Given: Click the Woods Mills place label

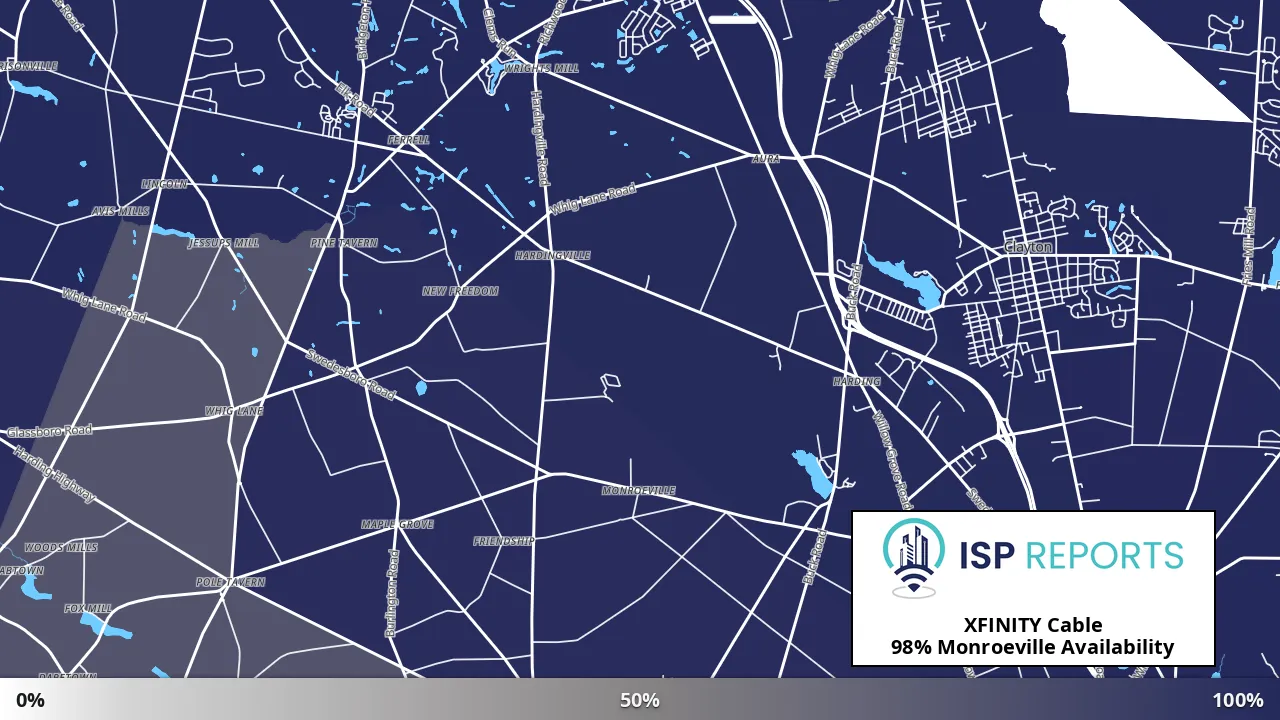Looking at the screenshot, I should [x=61, y=548].
